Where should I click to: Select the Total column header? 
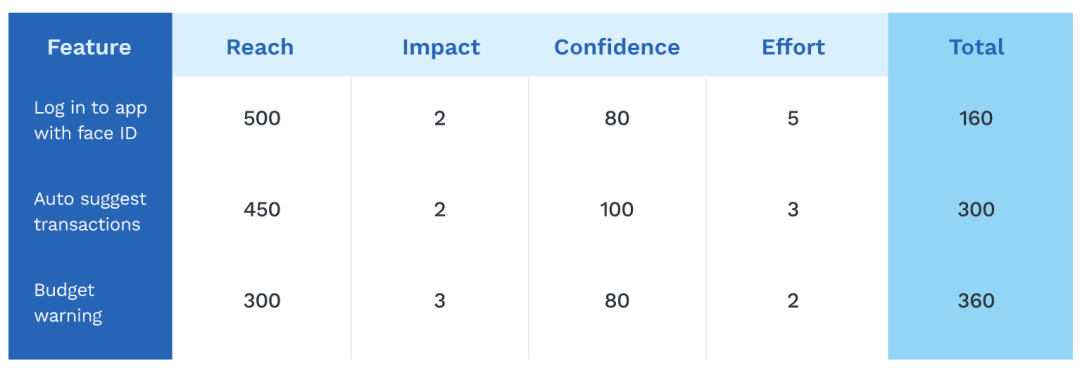pos(977,47)
